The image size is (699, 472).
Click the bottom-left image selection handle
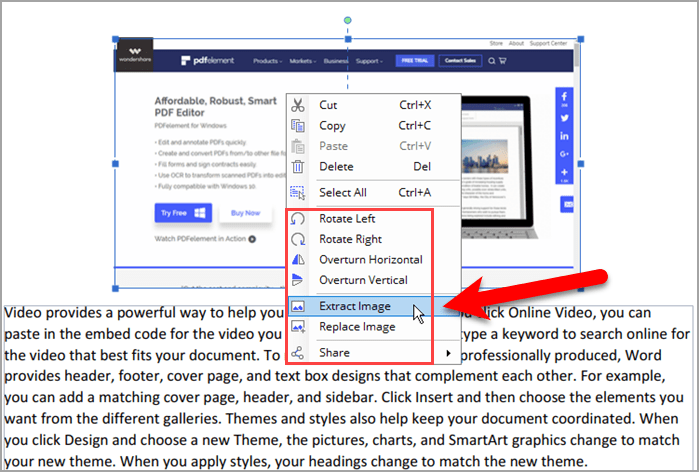pos(115,289)
